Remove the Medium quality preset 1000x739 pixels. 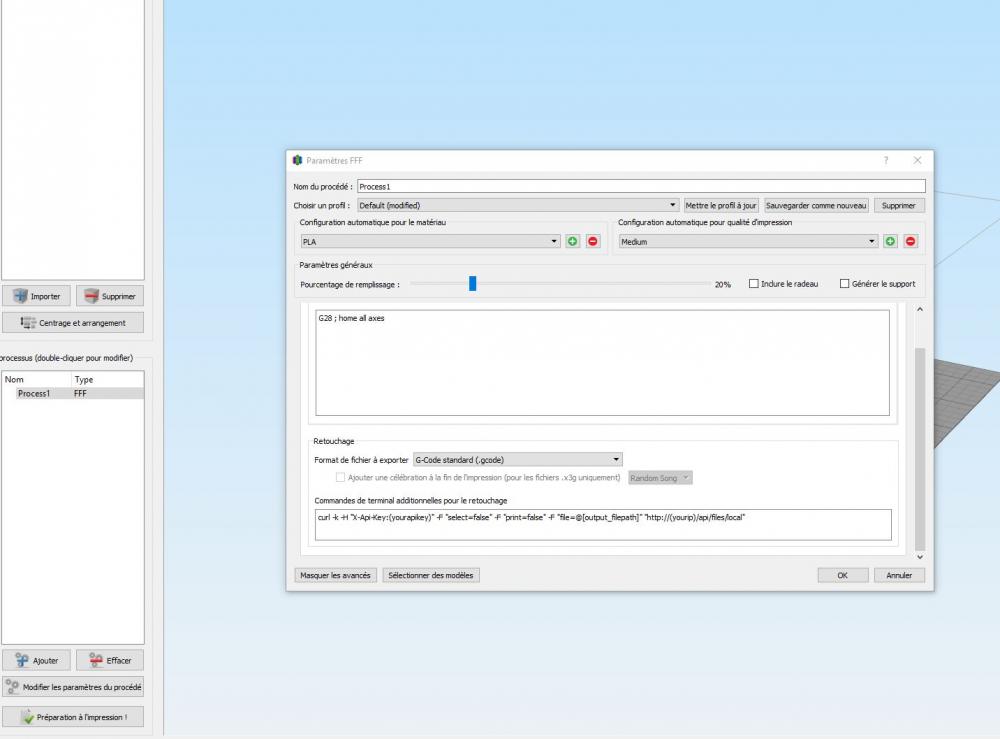[911, 241]
